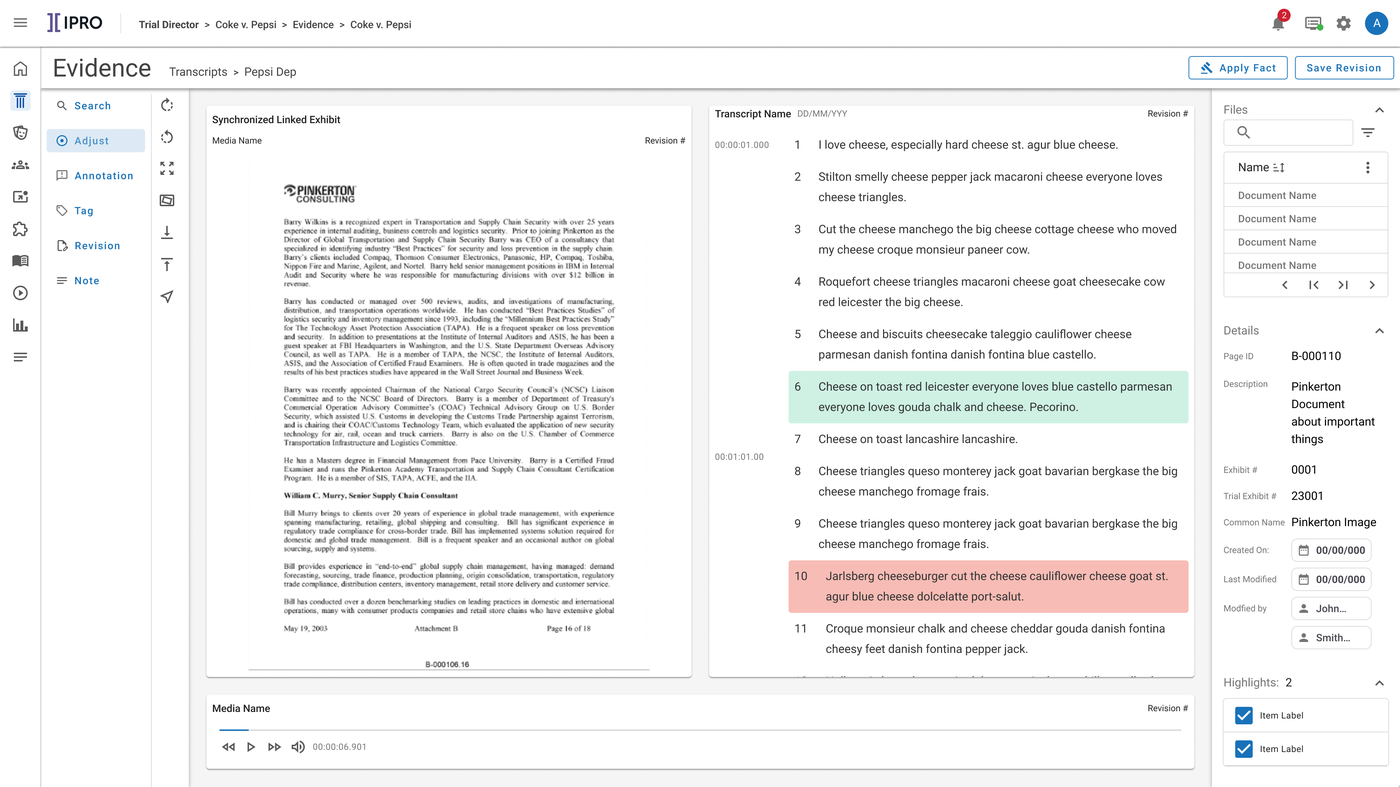Select the Tag tool tab
Screen dimensions: 1400x787
[x=96, y=211]
